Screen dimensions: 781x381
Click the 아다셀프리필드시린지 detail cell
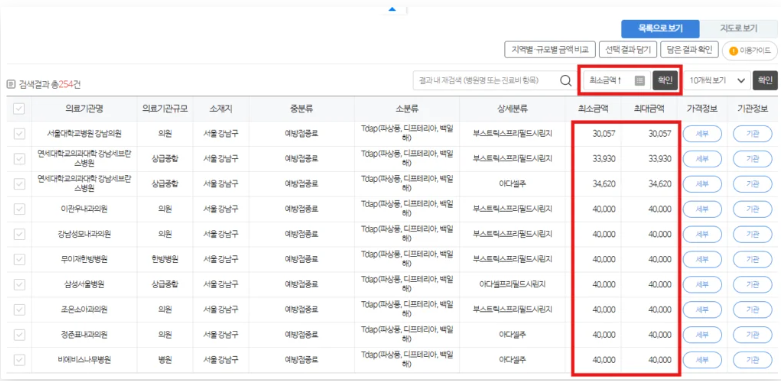click(513, 285)
